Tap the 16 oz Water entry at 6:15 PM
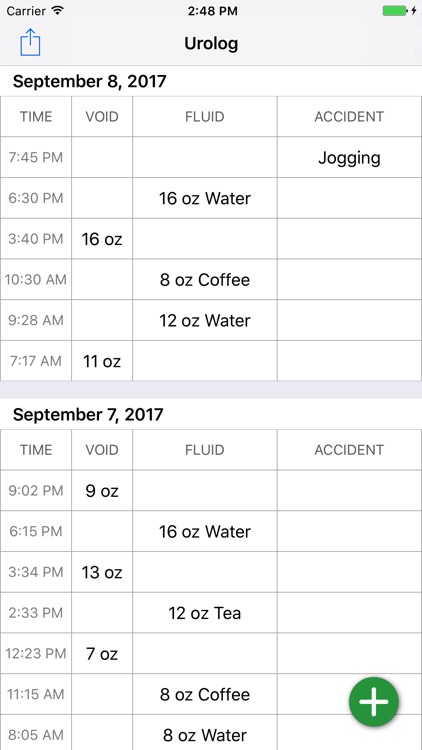 pyautogui.click(x=205, y=531)
